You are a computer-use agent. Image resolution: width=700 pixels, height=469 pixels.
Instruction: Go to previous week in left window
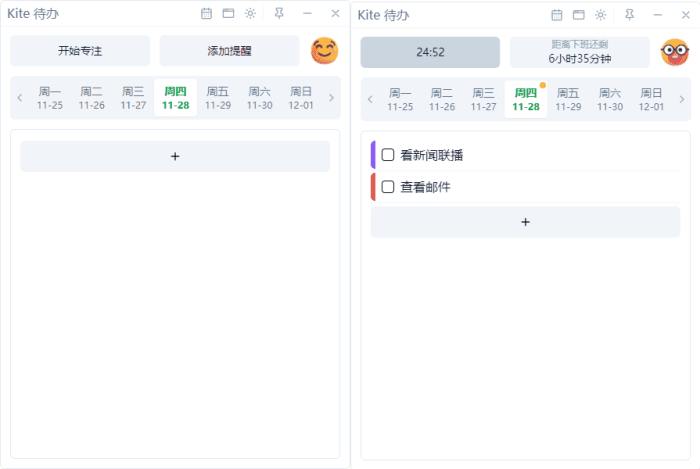[20, 98]
